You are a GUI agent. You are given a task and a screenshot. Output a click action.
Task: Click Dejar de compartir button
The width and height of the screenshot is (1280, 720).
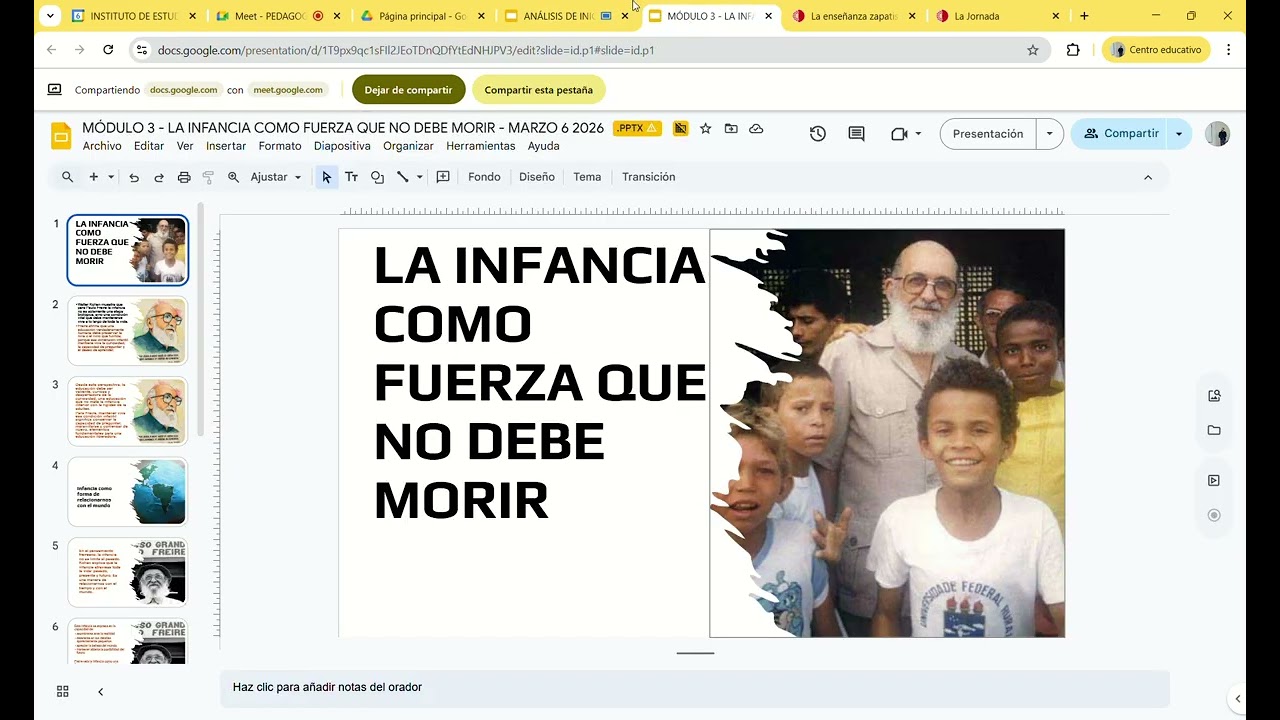408,90
